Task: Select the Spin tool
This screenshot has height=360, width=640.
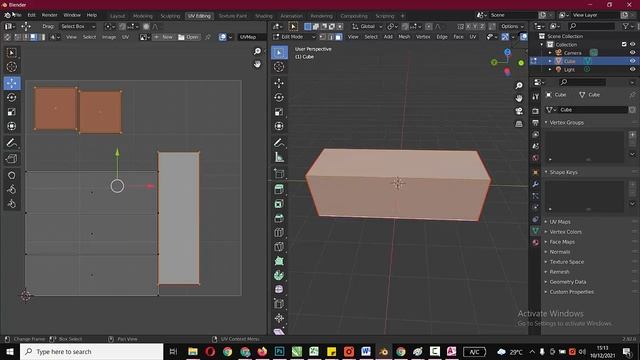Action: pos(279,276)
